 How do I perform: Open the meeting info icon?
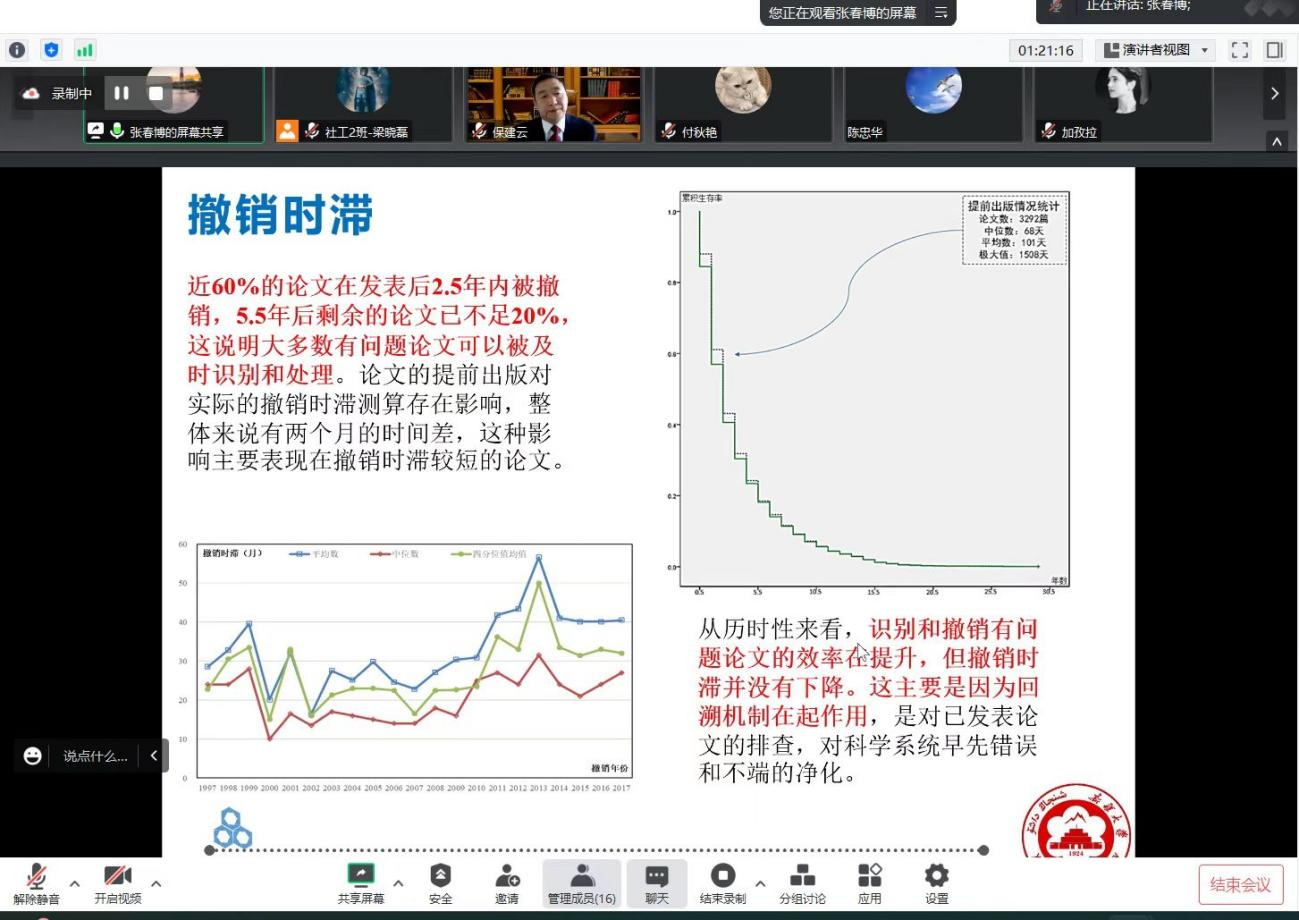[17, 50]
